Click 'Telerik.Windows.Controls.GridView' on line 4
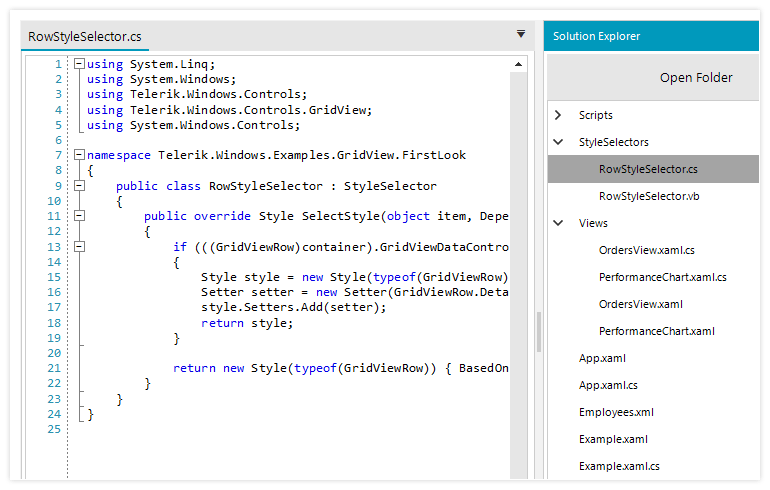 247,110
